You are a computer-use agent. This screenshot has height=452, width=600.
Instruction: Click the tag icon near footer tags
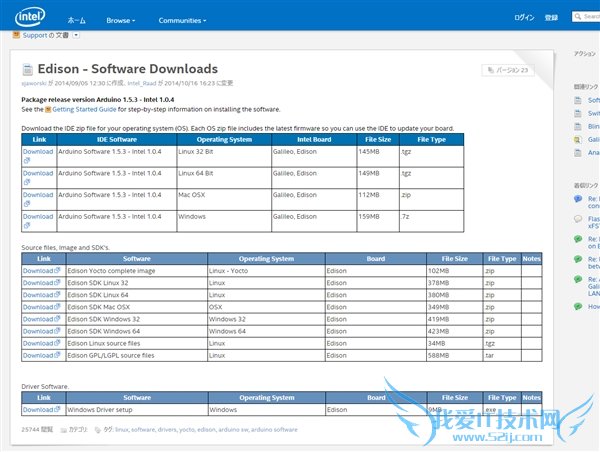(x=99, y=429)
